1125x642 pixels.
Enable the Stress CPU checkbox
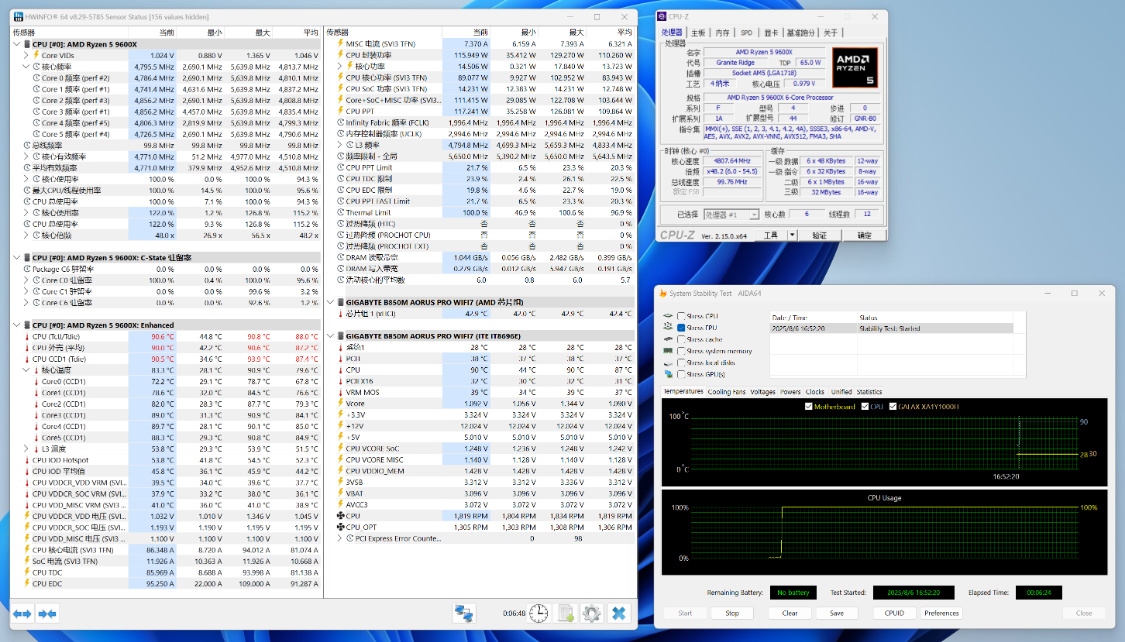682,317
